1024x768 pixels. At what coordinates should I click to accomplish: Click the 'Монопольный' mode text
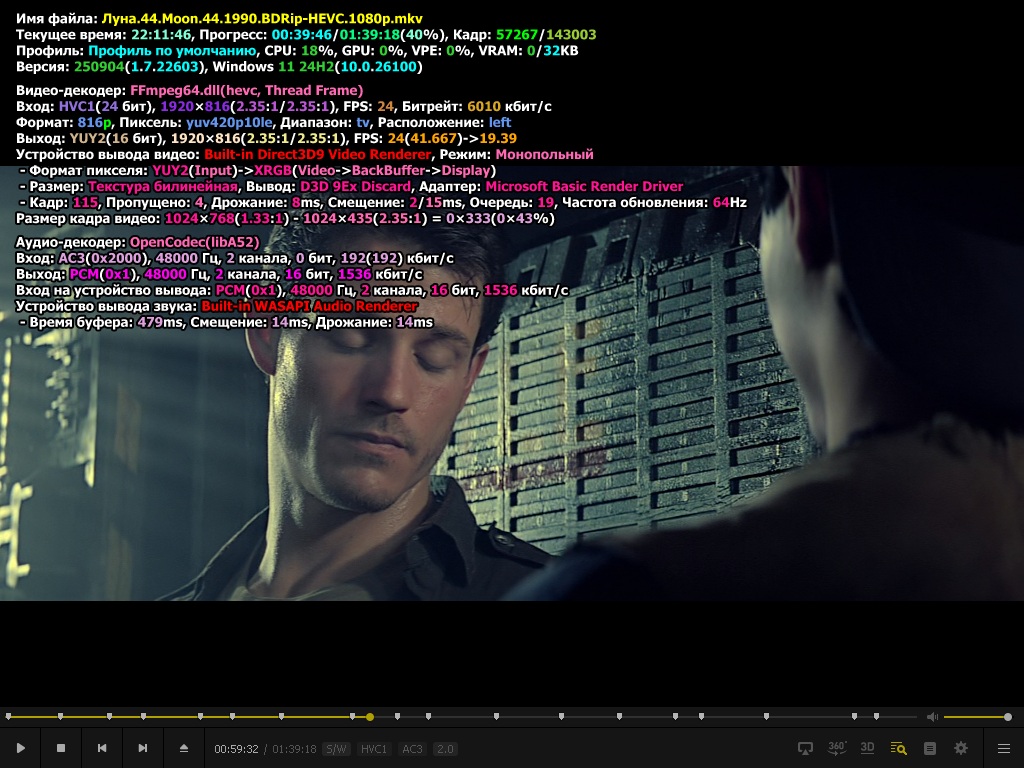[545, 154]
